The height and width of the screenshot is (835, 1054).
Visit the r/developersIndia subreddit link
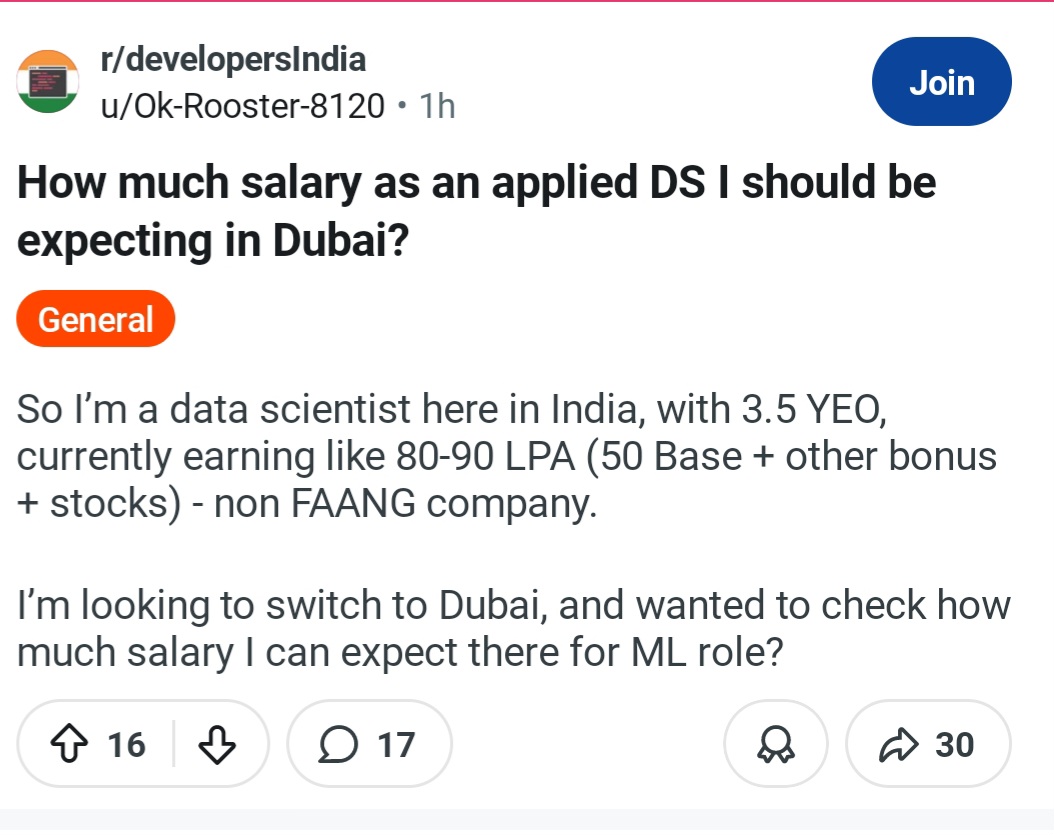coord(233,60)
